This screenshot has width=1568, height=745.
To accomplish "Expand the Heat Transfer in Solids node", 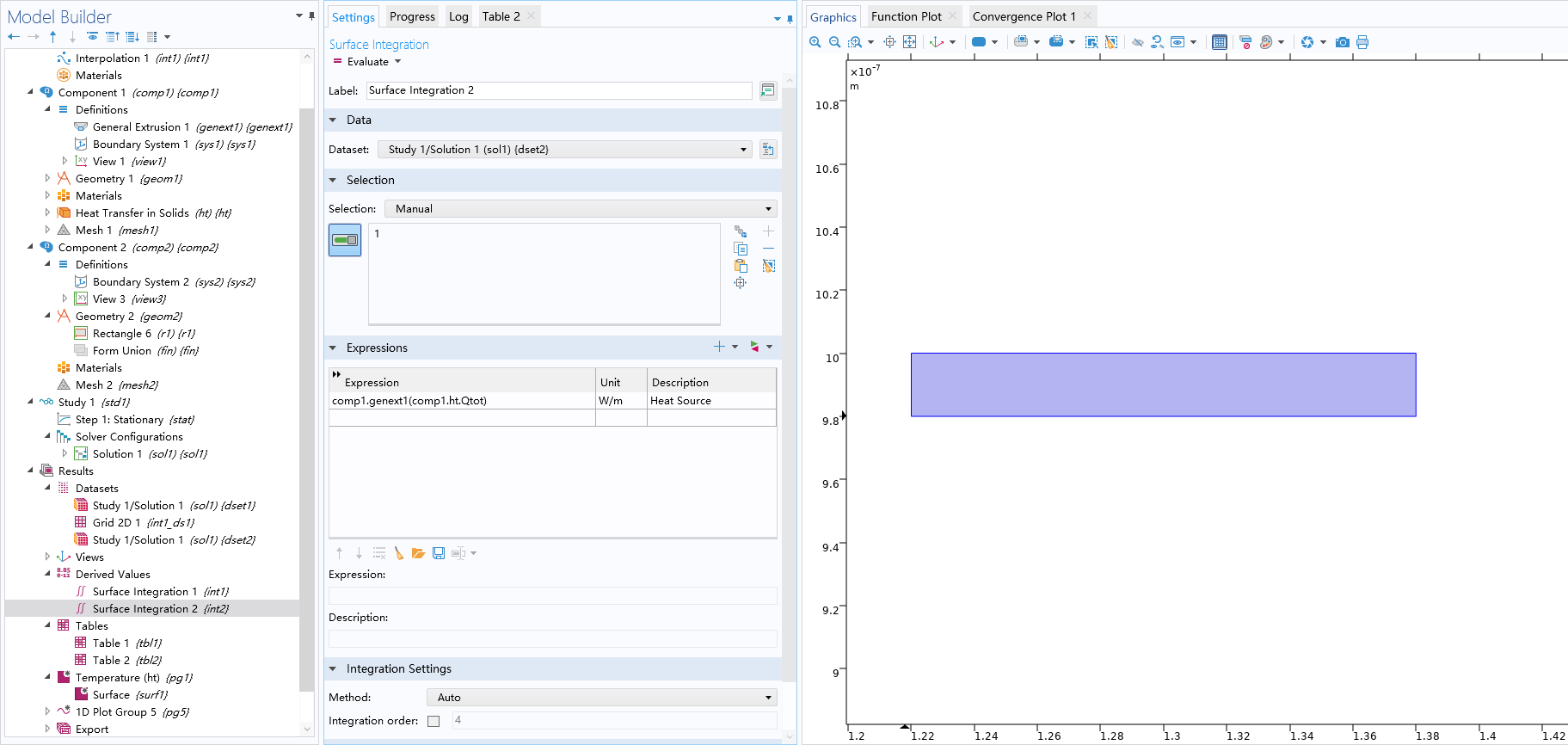I will pyautogui.click(x=47, y=212).
